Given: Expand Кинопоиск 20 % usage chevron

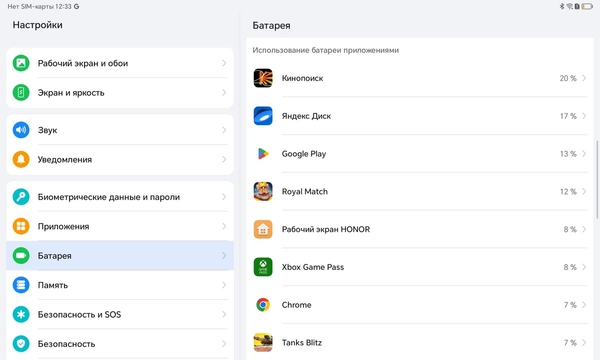Looking at the screenshot, I should (x=584, y=78).
